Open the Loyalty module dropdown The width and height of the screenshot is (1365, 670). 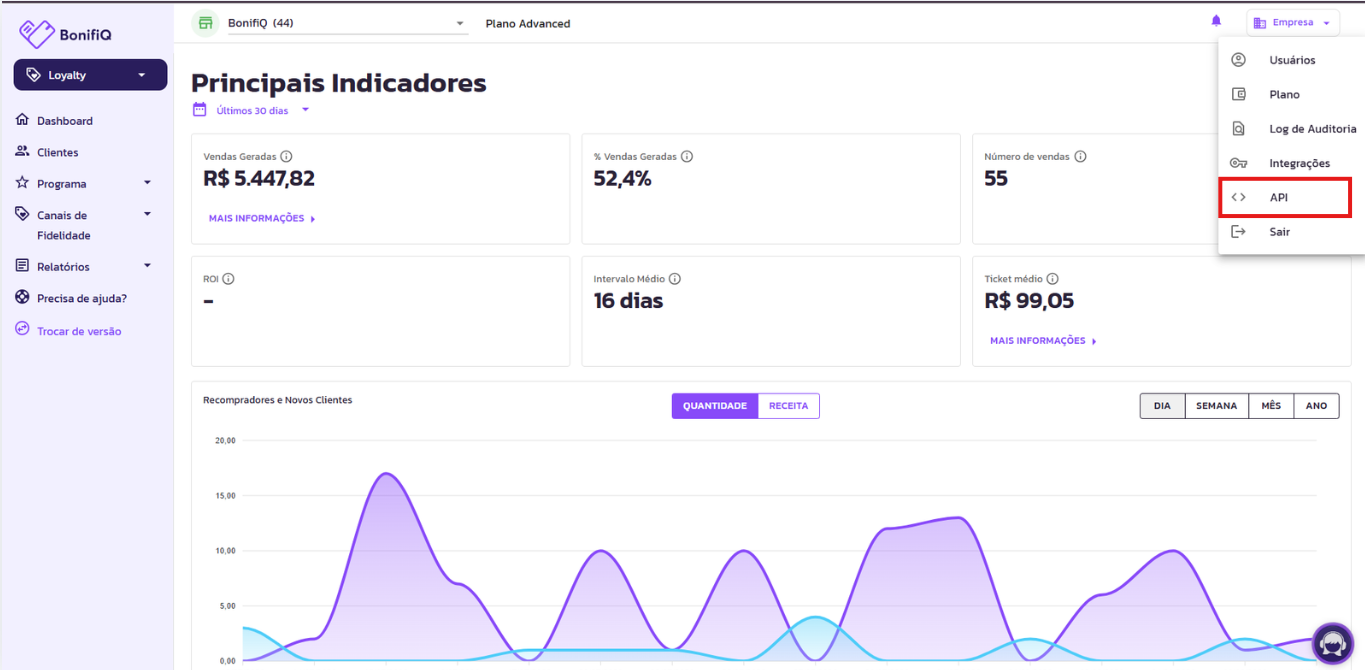point(90,75)
